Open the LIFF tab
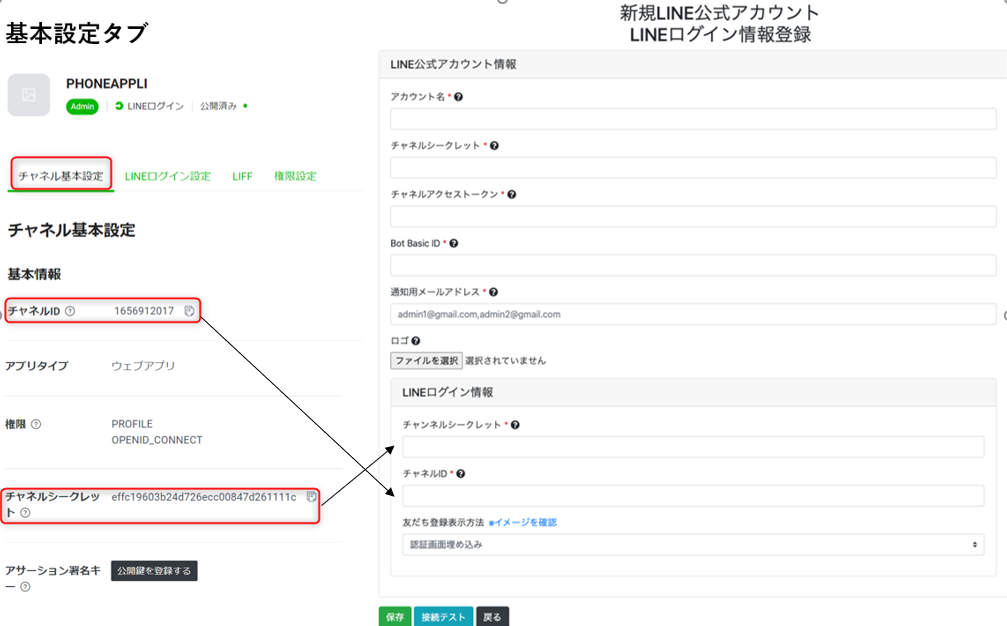 pyautogui.click(x=242, y=177)
